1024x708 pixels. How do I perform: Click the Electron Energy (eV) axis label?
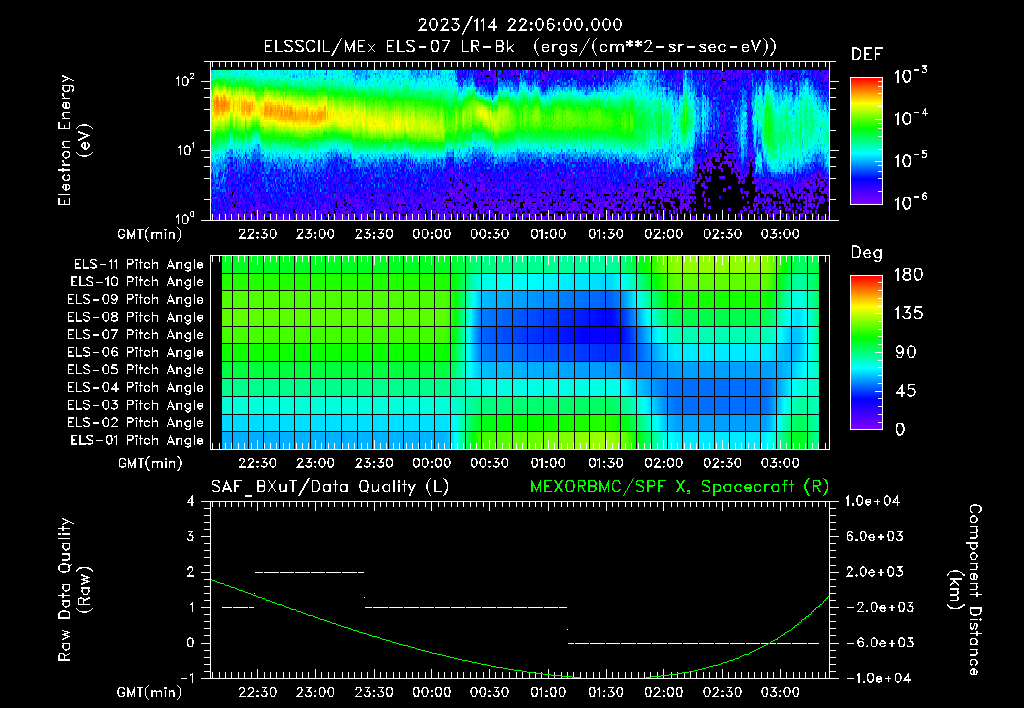coord(75,140)
